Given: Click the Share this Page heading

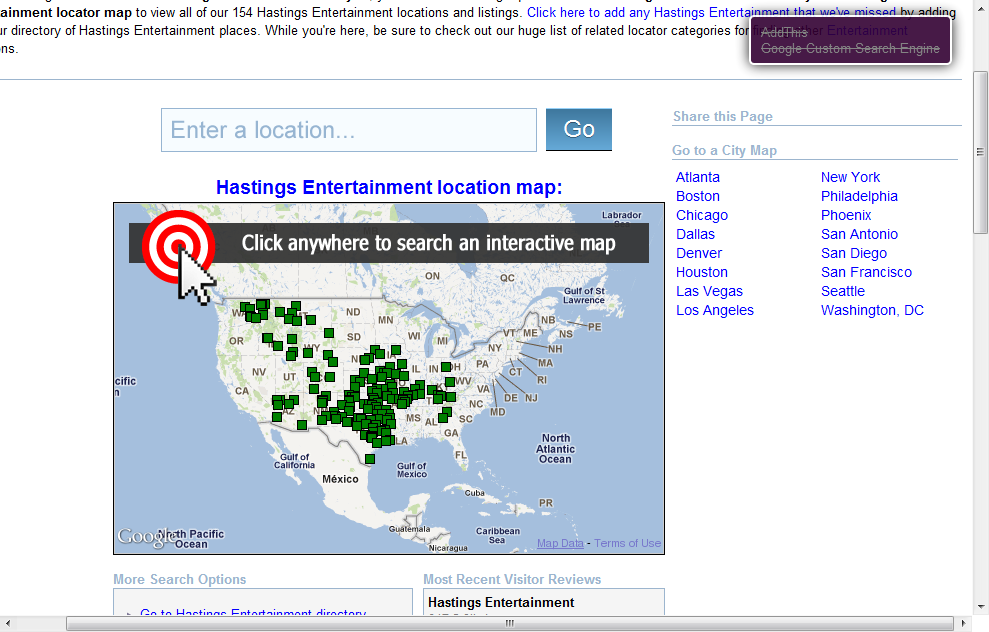Looking at the screenshot, I should point(722,116).
